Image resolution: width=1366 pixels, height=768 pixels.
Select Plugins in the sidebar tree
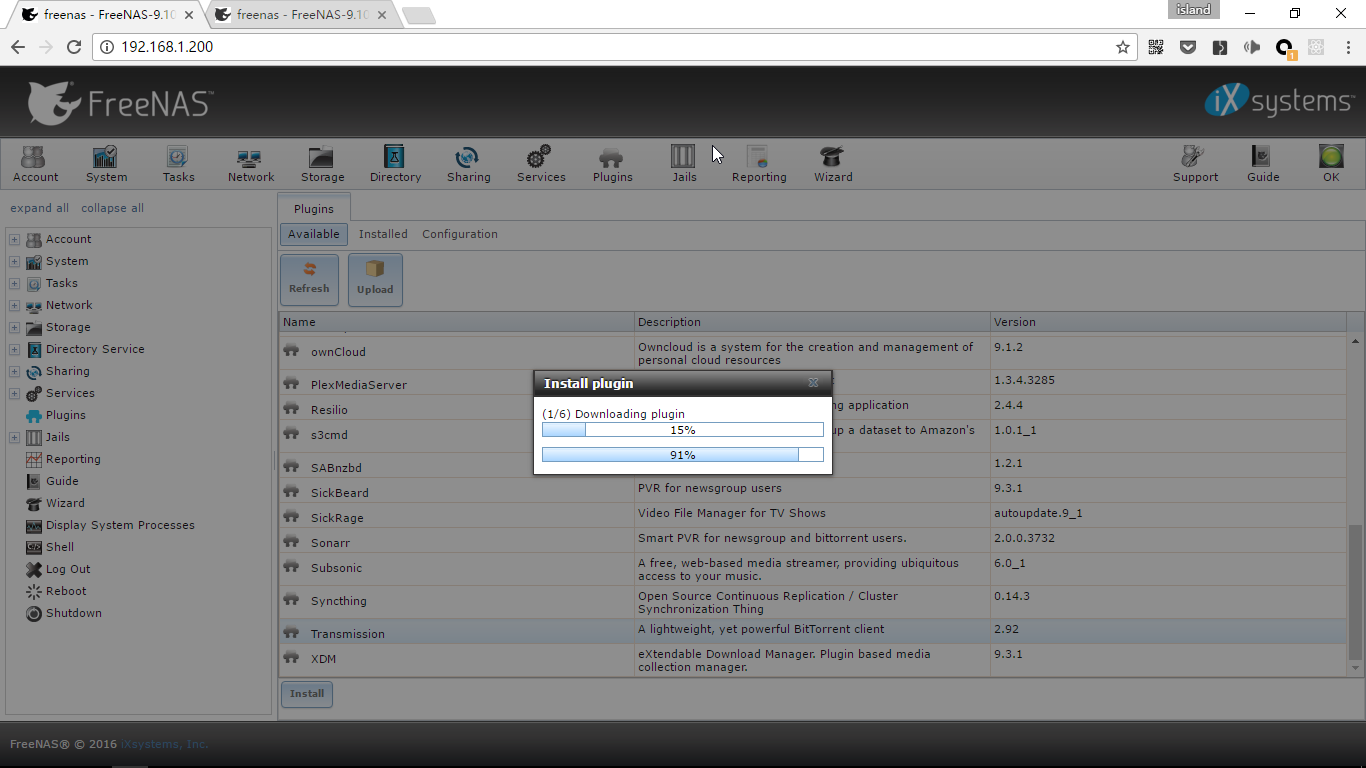tap(65, 415)
